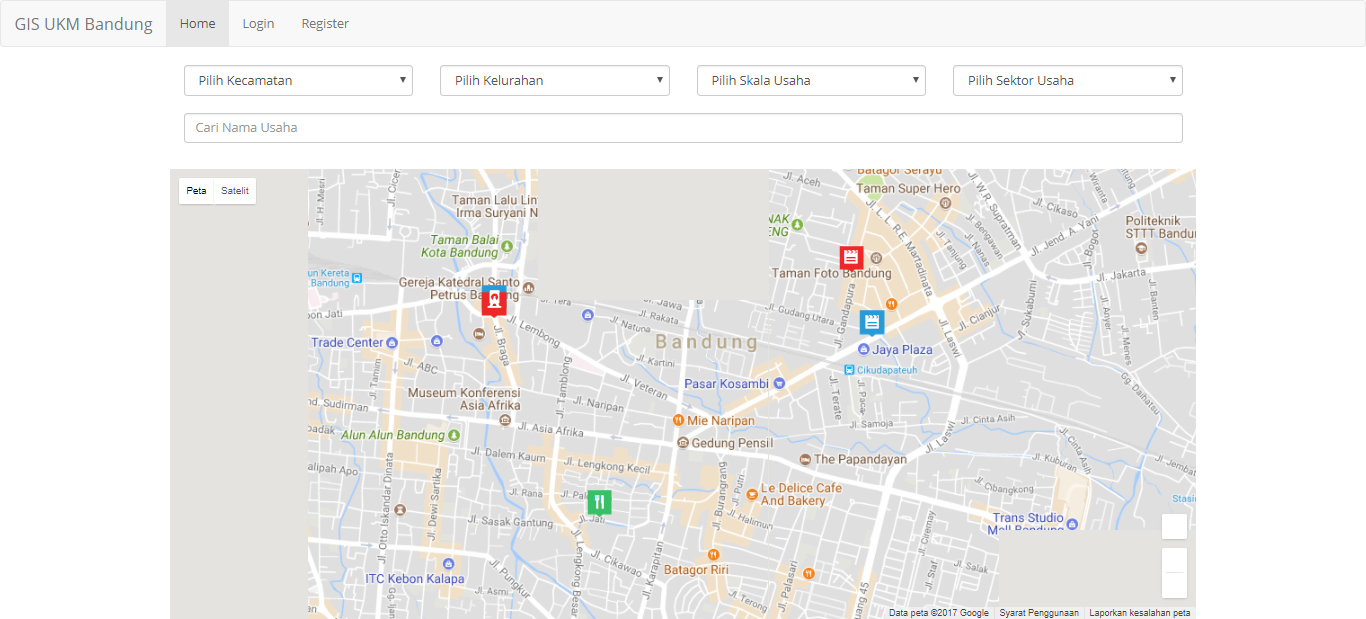This screenshot has height=619, width=1366.
Task: Click the Trade Center shopping icon
Action: (392, 342)
